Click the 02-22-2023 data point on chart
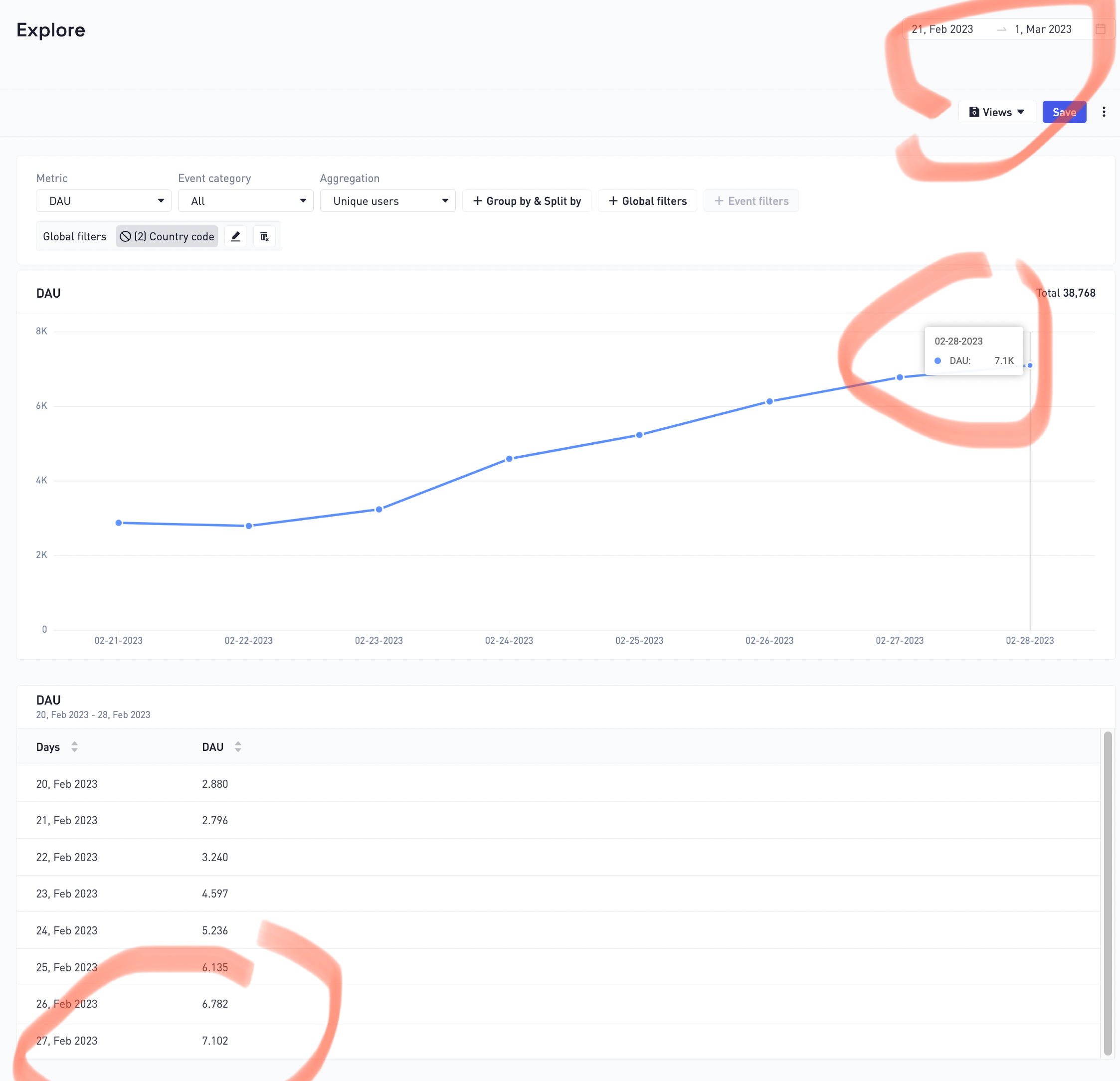Screen dimensions: 1120x1081 248,526
